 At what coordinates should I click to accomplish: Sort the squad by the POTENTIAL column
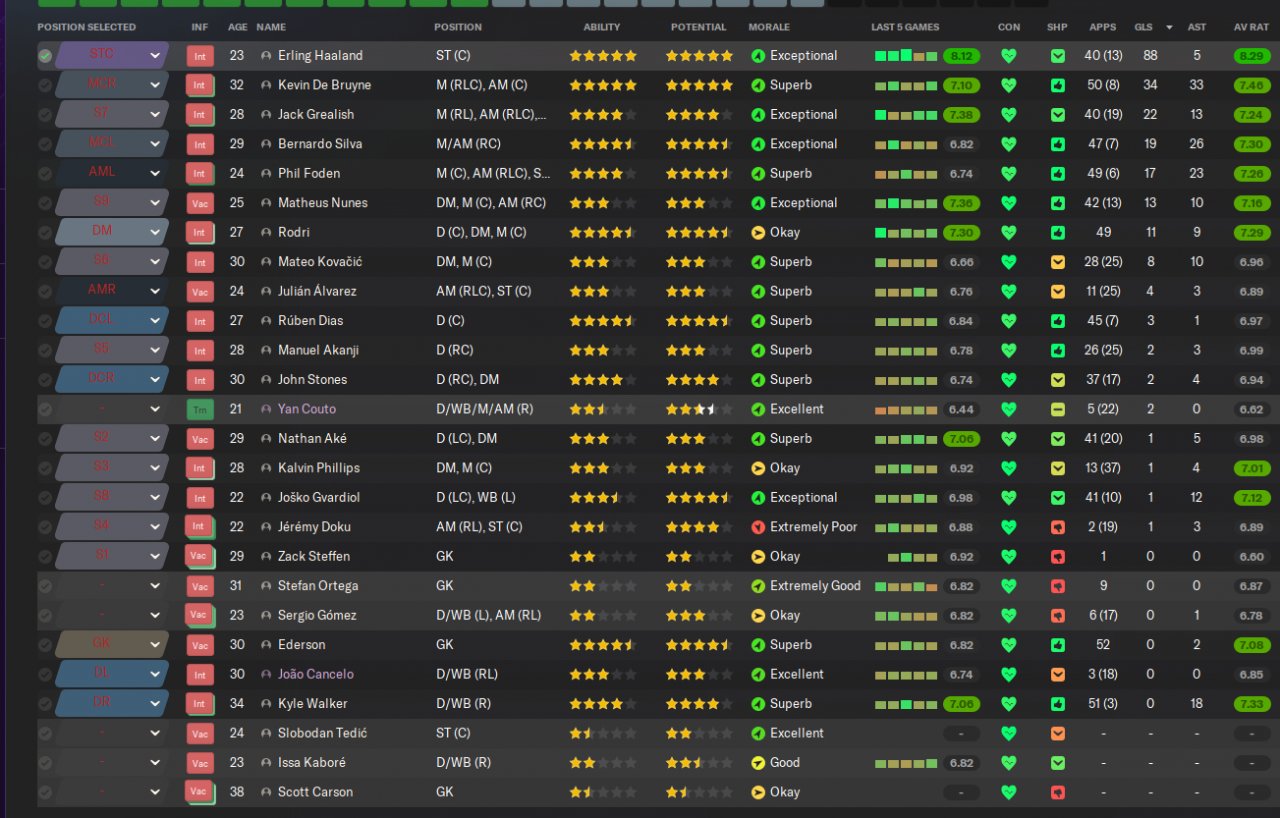(699, 27)
